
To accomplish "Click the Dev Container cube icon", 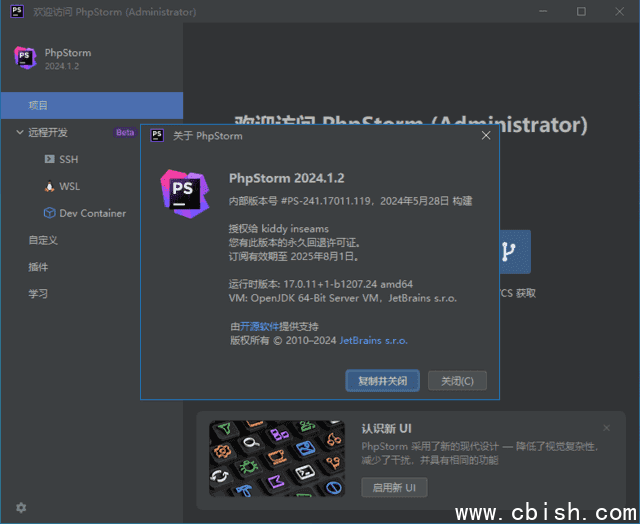I will [49, 213].
